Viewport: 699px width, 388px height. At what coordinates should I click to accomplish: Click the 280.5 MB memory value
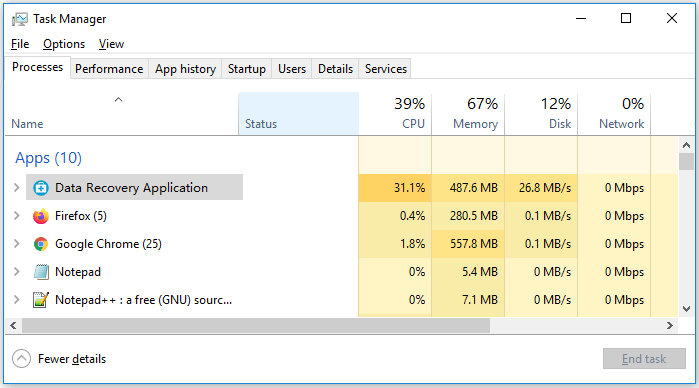(473, 216)
